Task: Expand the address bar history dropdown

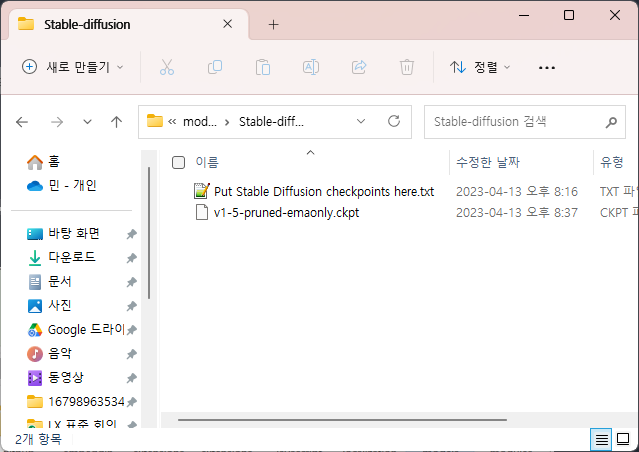Action: click(361, 121)
